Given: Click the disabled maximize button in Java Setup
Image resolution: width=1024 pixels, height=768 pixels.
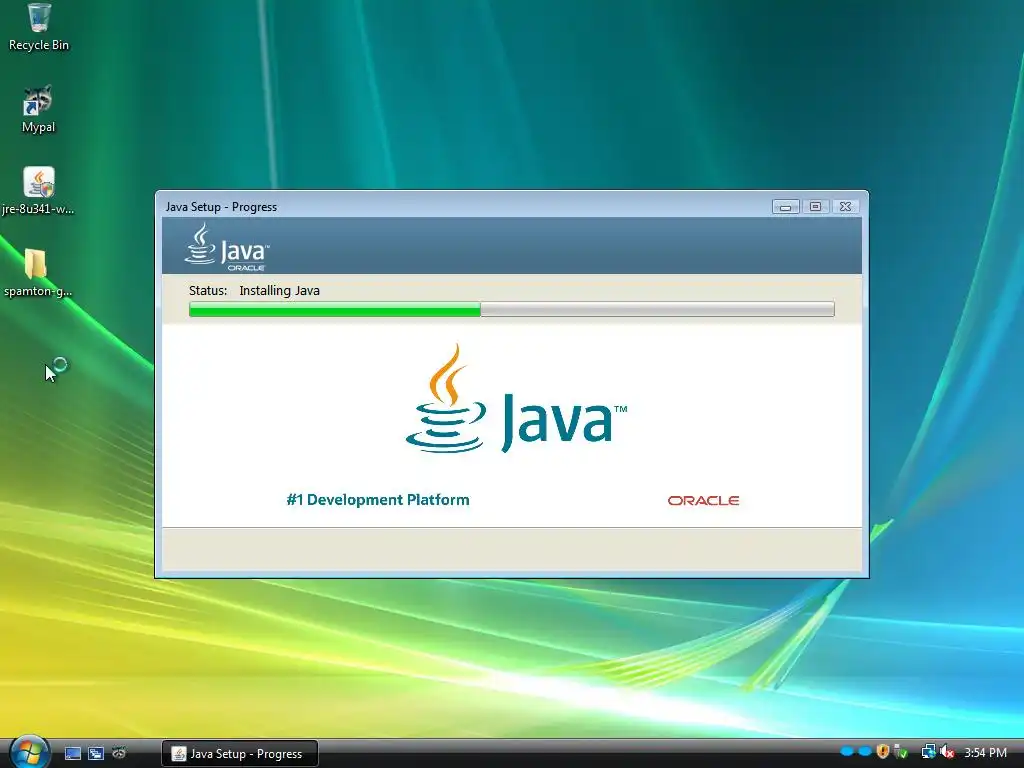Looking at the screenshot, I should 815,206.
